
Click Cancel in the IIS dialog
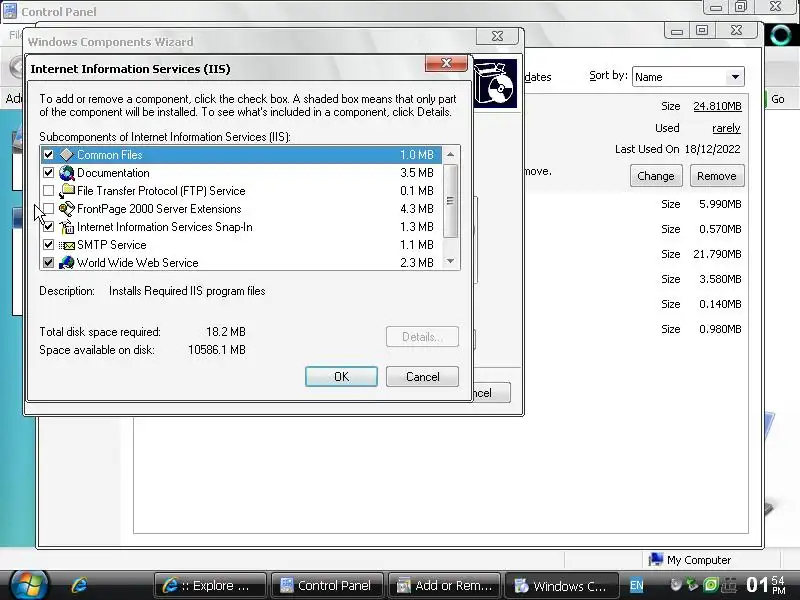422,377
